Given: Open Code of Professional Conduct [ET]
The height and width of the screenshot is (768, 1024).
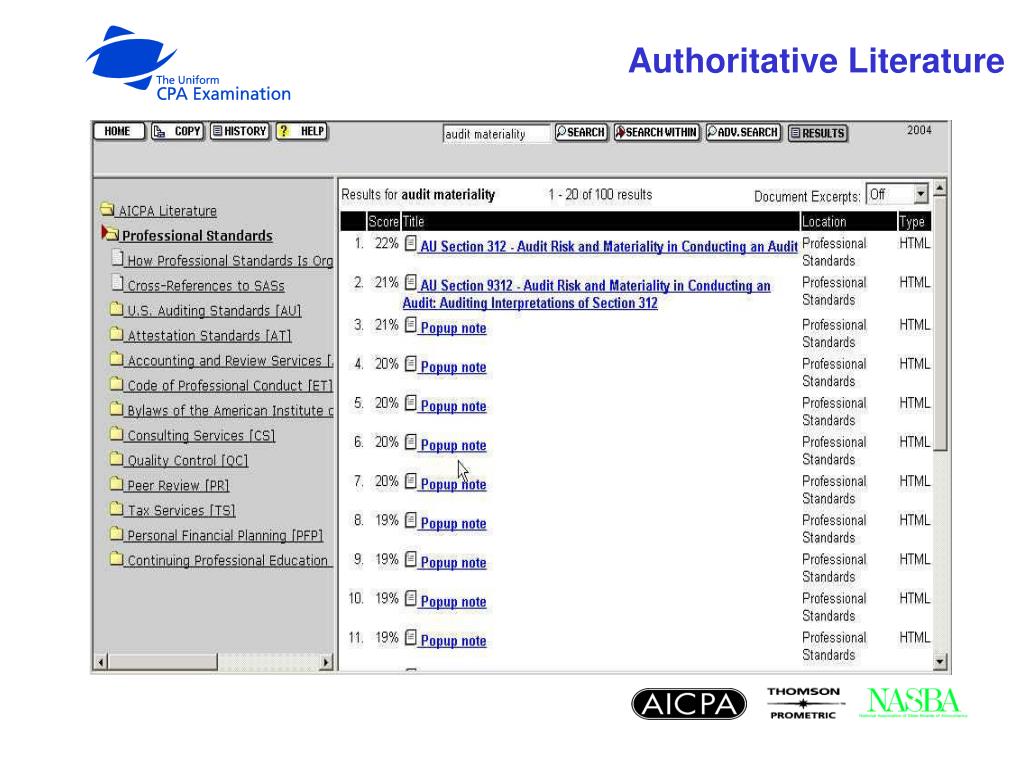Looking at the screenshot, I should click(x=230, y=385).
